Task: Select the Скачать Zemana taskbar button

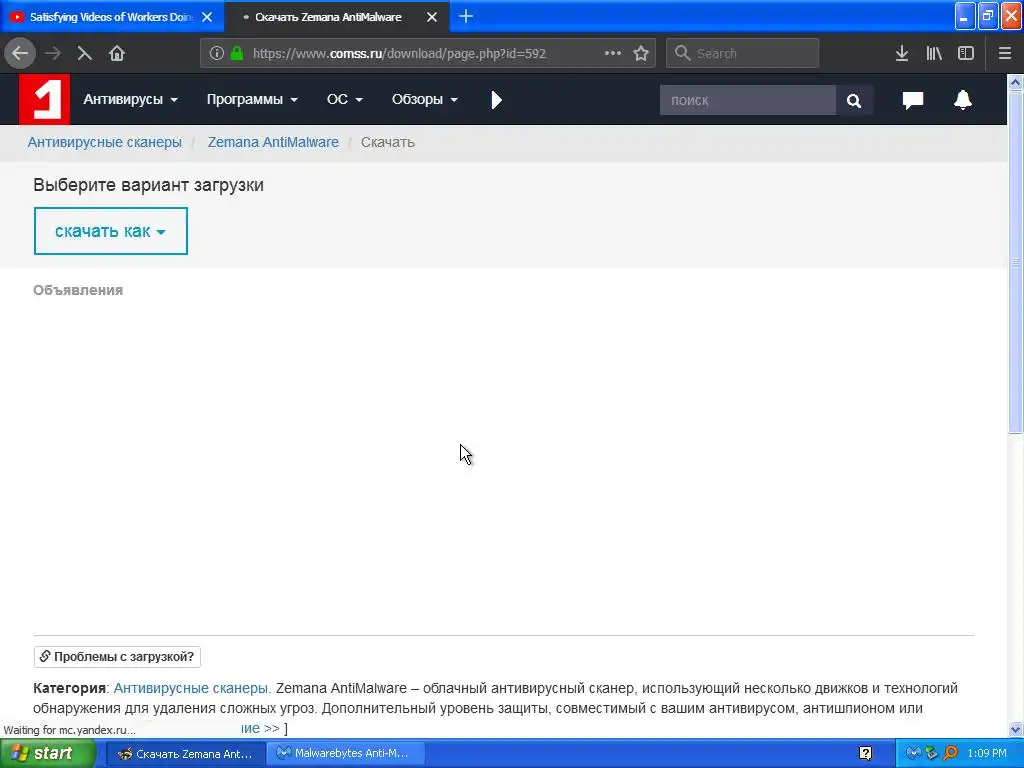Action: click(x=185, y=754)
